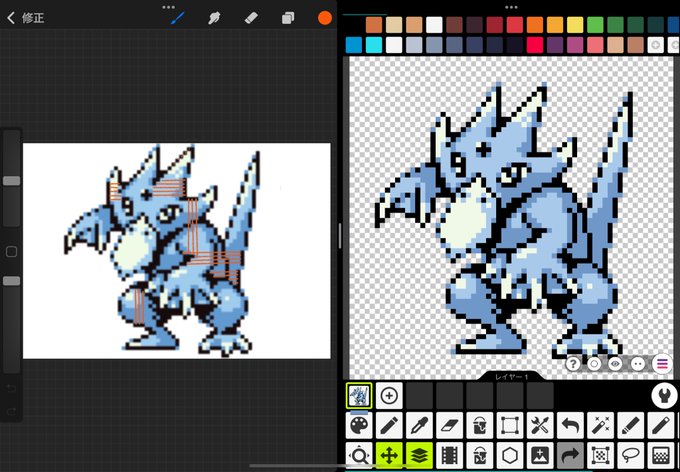Toggle the highlighted move tool
Image resolution: width=680 pixels, height=472 pixels.
[x=389, y=456]
